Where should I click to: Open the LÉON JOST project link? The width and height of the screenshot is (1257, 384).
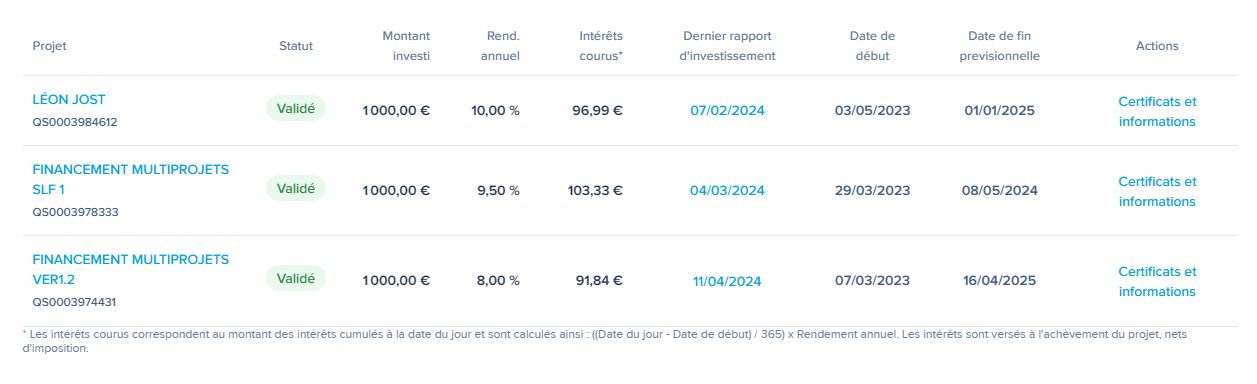point(69,100)
